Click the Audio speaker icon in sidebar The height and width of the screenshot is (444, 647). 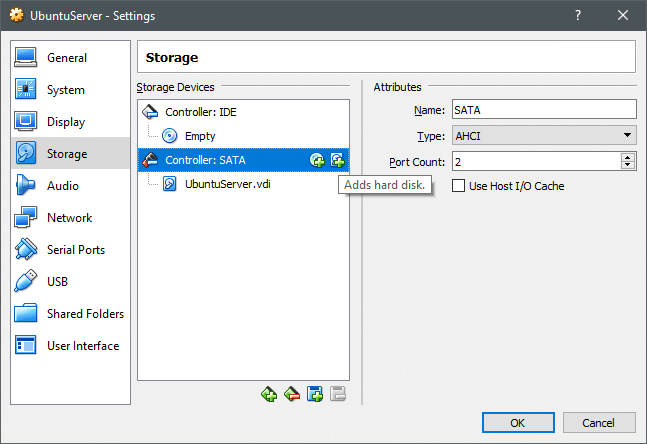[x=25, y=185]
